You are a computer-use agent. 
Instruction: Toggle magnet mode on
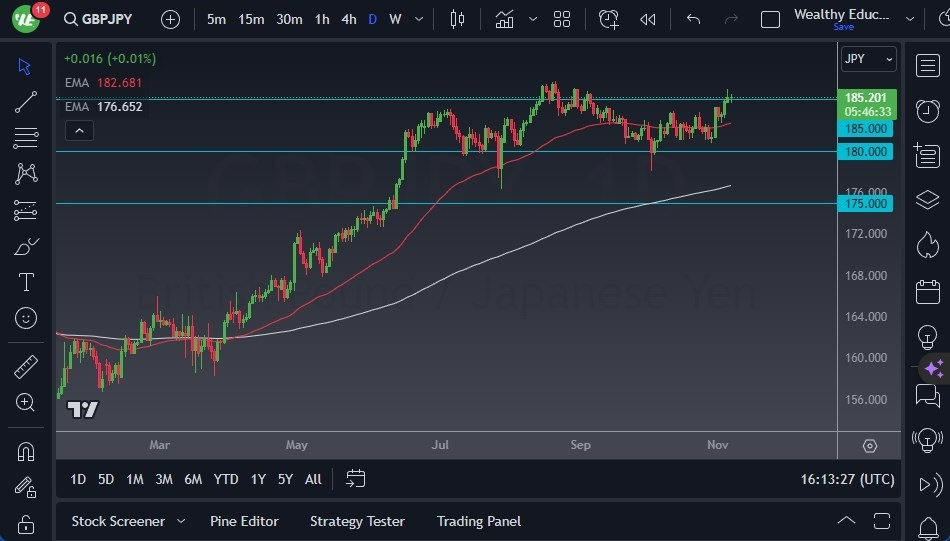[25, 452]
